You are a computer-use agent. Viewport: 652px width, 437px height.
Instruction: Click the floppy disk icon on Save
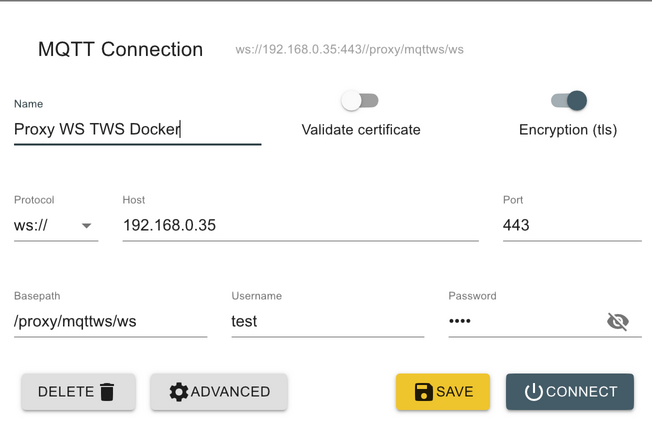point(424,392)
